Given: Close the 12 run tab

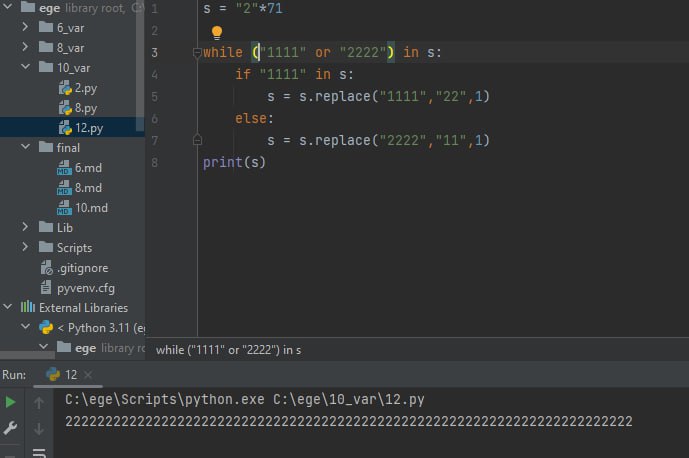Looking at the screenshot, I should click(88, 374).
